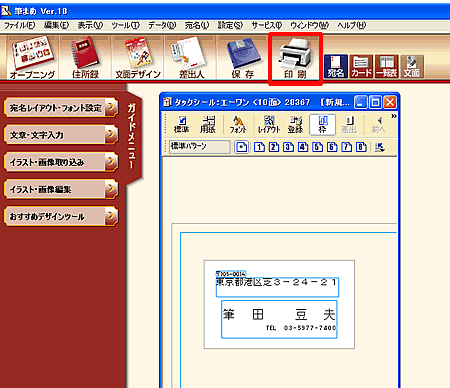Select layout pattern 1
Screen dimensions: 450x388
point(259,147)
